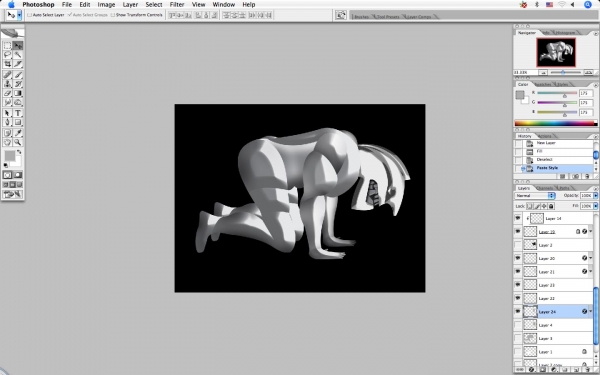Select the Gradient tool
The height and width of the screenshot is (375, 600).
pos(18,93)
